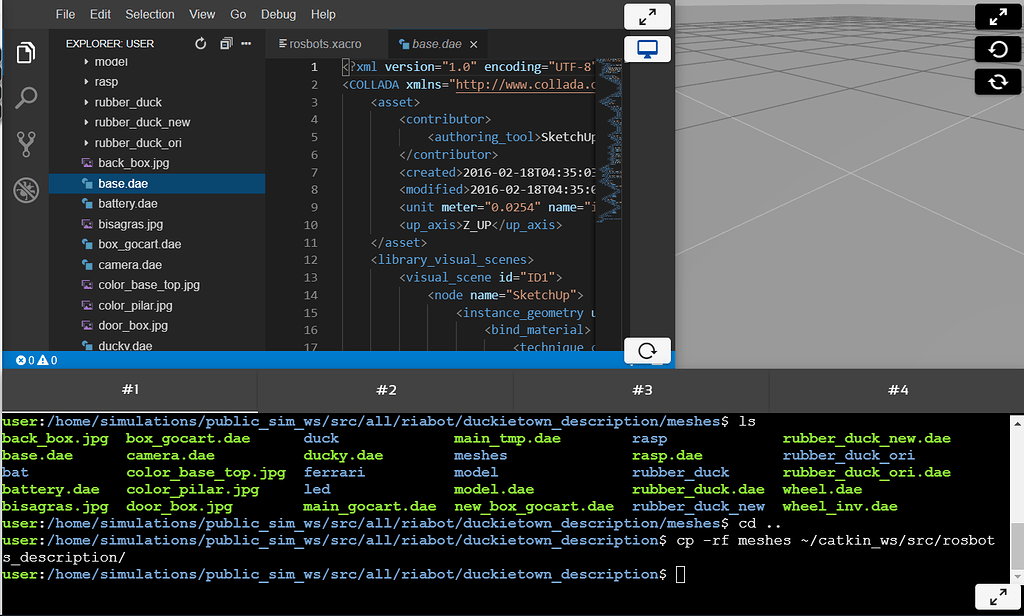Expand the rasp folder in Explorer
This screenshot has width=1024, height=616.
[x=106, y=82]
